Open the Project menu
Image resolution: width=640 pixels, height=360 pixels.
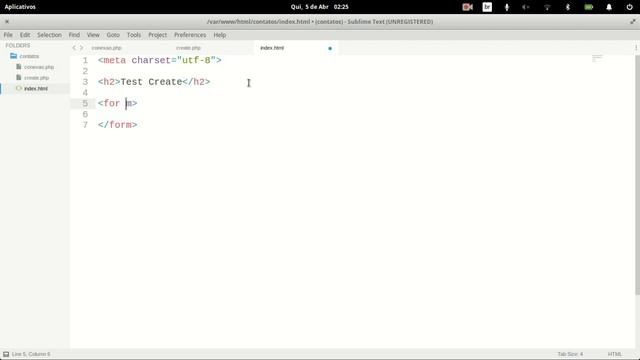coord(158,35)
